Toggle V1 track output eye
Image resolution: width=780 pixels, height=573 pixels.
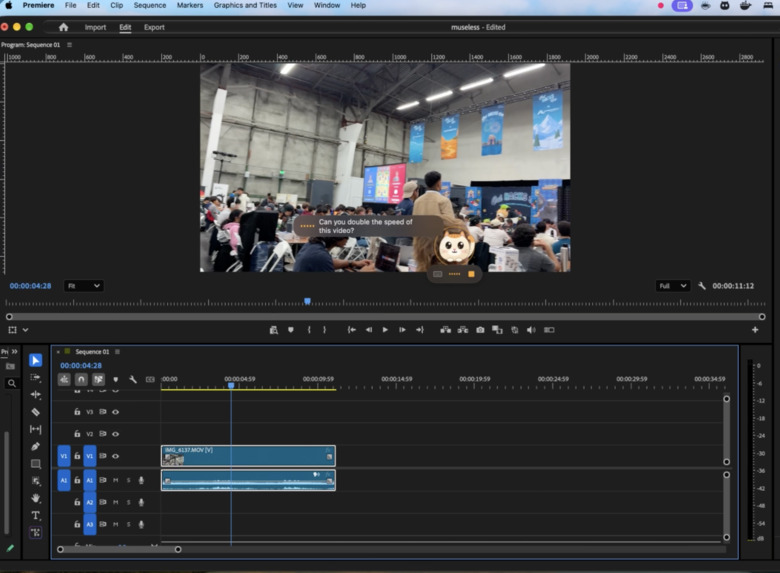click(115, 456)
